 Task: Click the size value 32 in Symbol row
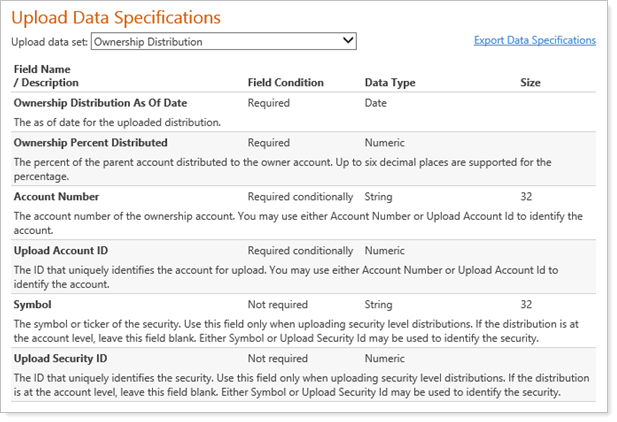click(527, 304)
